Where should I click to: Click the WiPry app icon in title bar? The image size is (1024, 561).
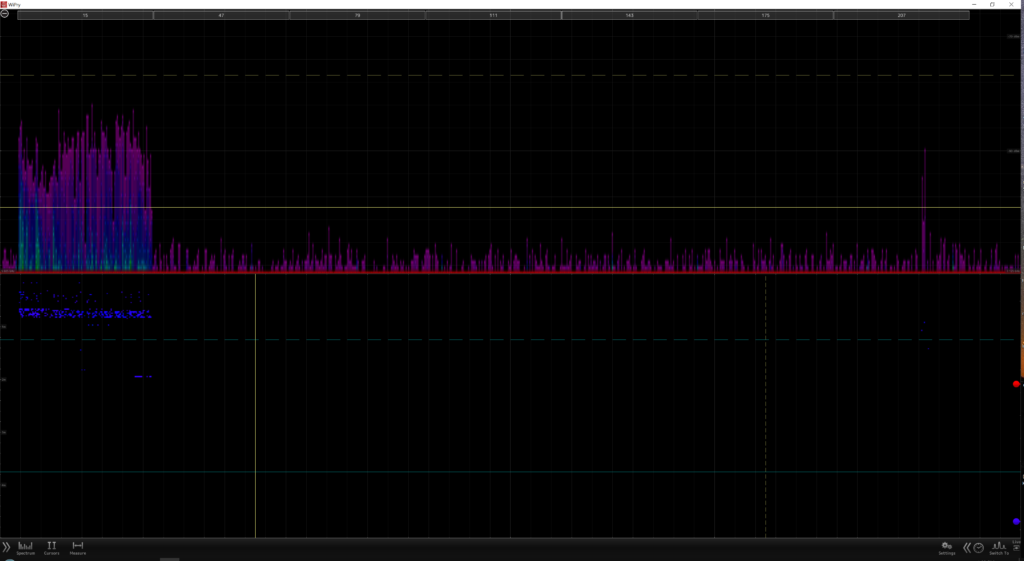[x=4, y=4]
